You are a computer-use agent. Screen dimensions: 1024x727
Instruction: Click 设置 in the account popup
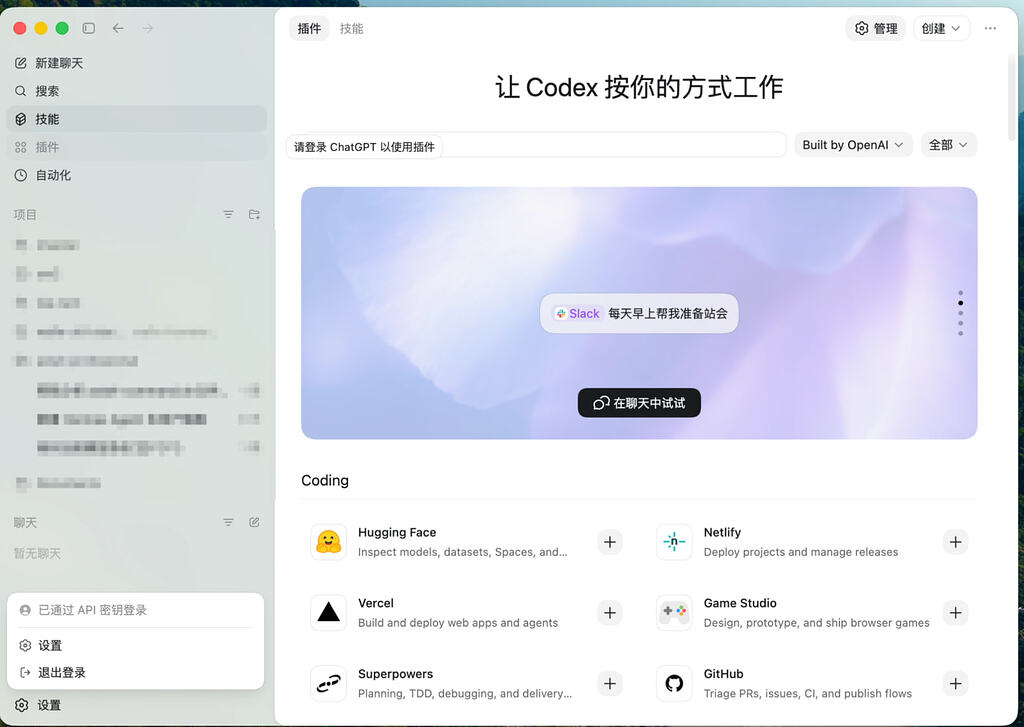(x=135, y=645)
